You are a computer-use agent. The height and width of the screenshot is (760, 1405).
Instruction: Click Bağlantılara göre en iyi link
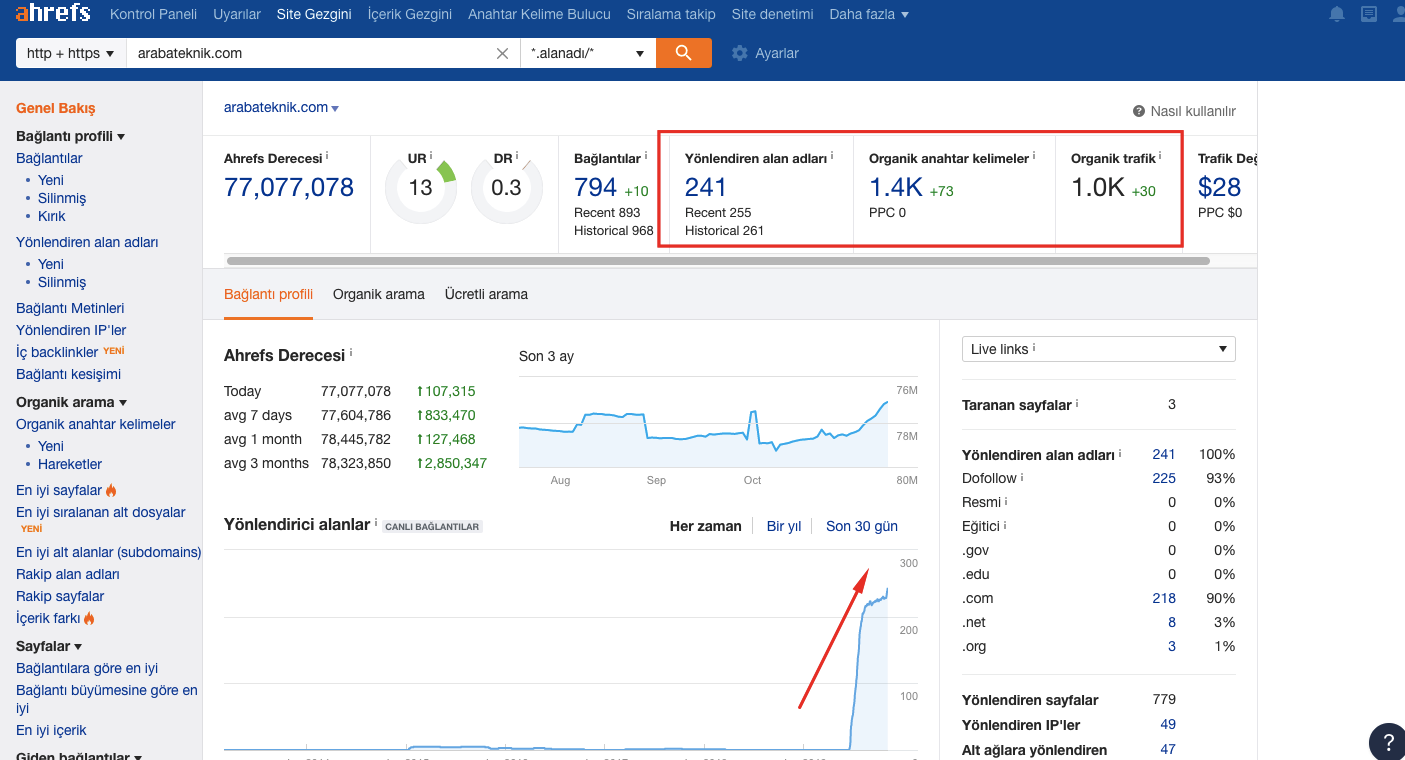87,668
